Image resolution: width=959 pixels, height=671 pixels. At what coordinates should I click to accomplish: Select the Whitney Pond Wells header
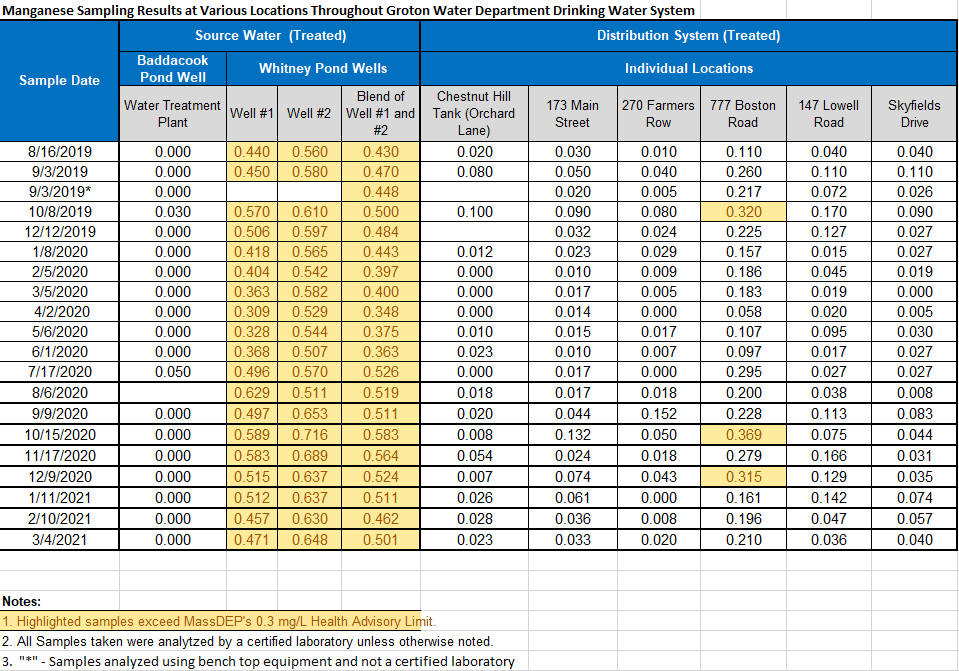[323, 69]
